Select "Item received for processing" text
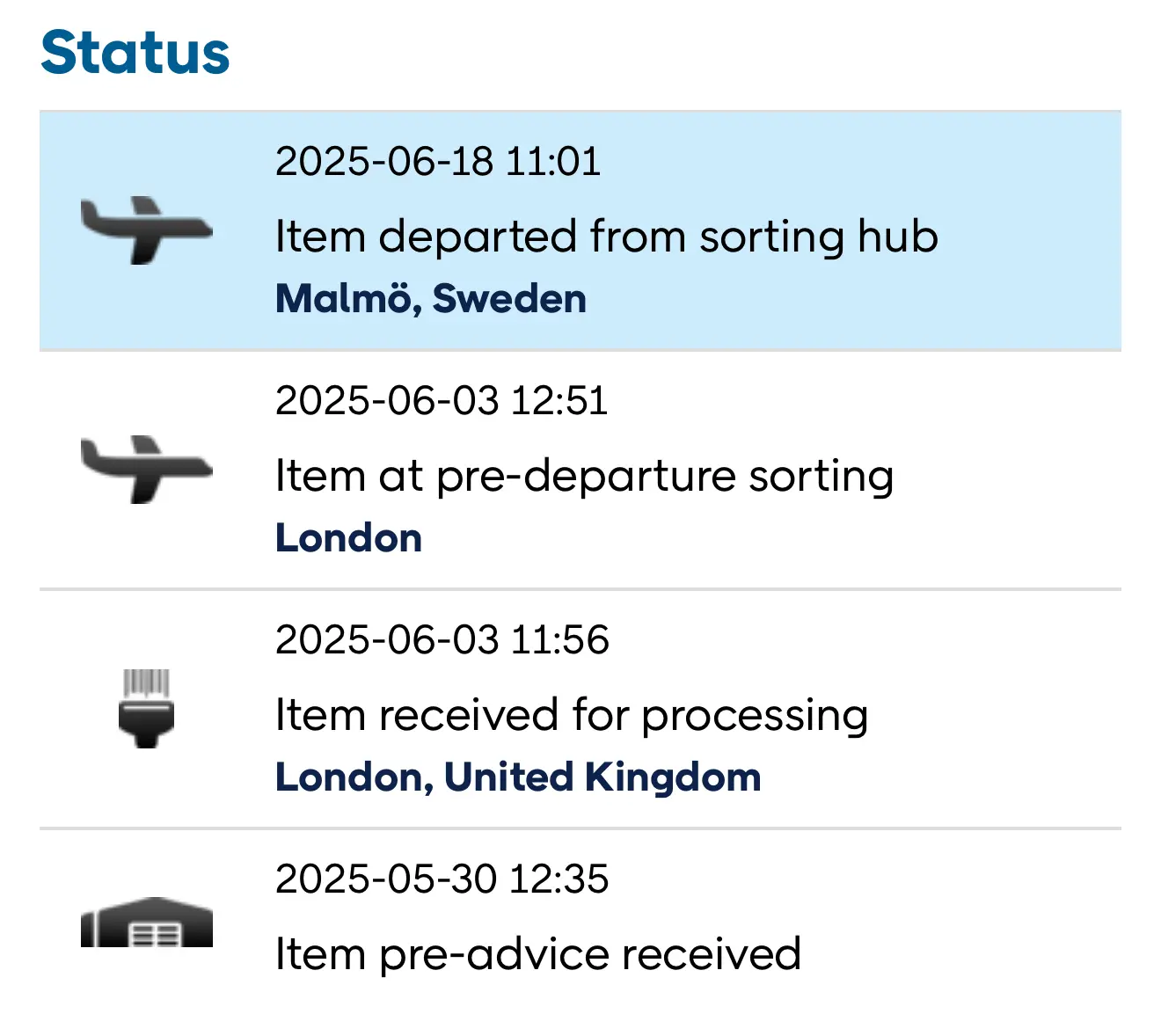The height and width of the screenshot is (1036, 1161). tap(572, 716)
